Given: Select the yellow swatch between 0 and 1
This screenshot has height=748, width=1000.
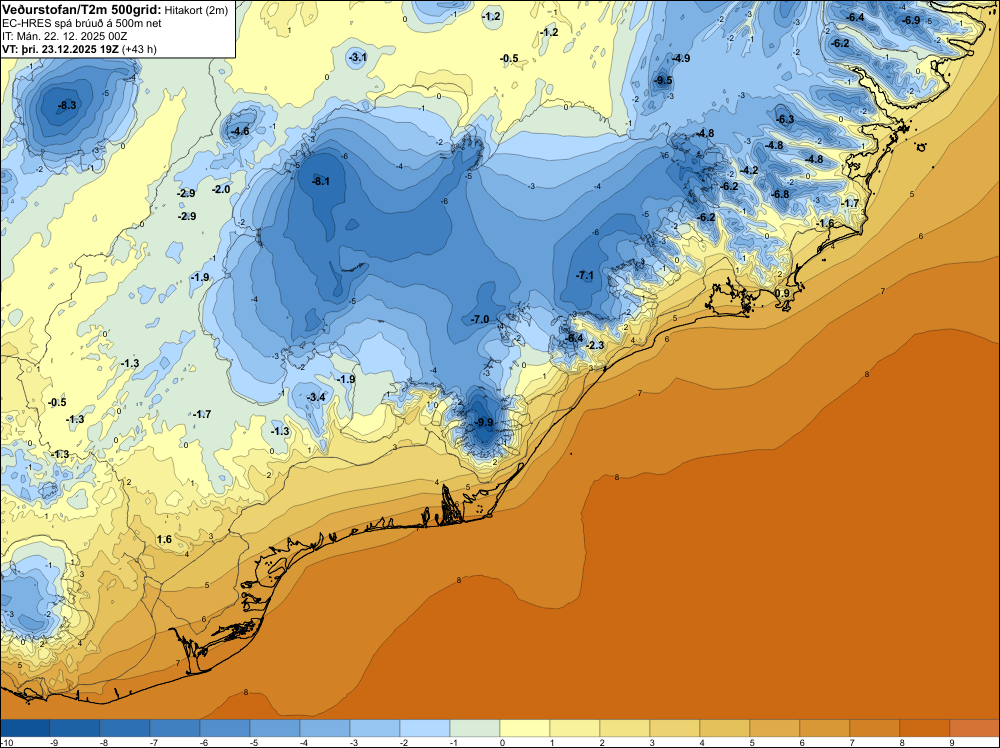Looking at the screenshot, I should coord(525,728).
